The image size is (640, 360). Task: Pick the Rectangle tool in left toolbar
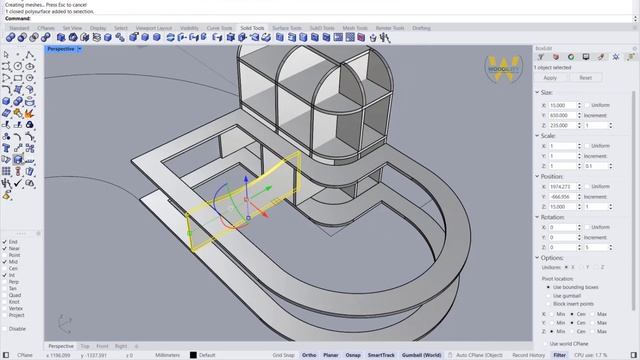click(x=18, y=78)
